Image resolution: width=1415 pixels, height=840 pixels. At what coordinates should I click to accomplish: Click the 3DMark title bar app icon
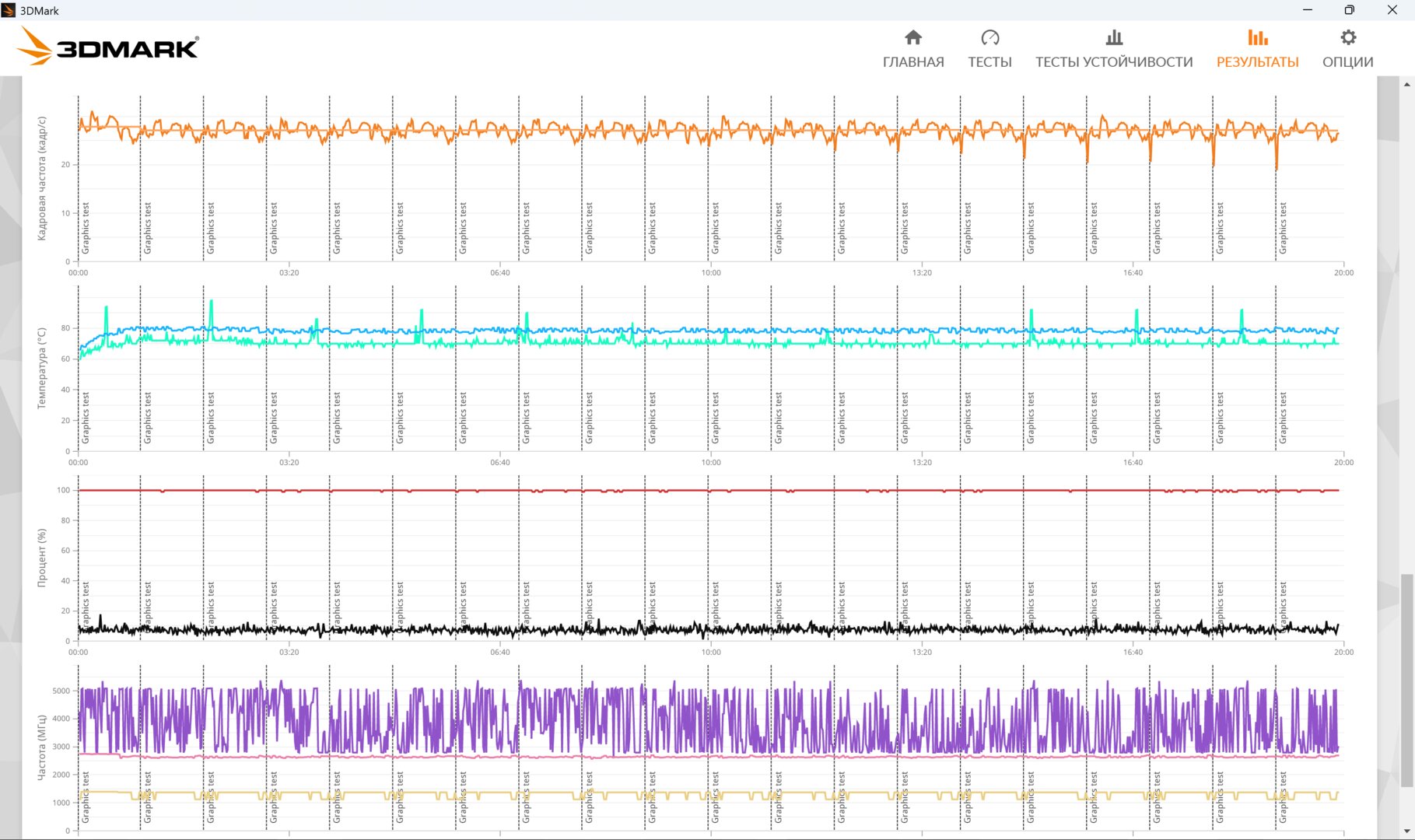pos(9,10)
